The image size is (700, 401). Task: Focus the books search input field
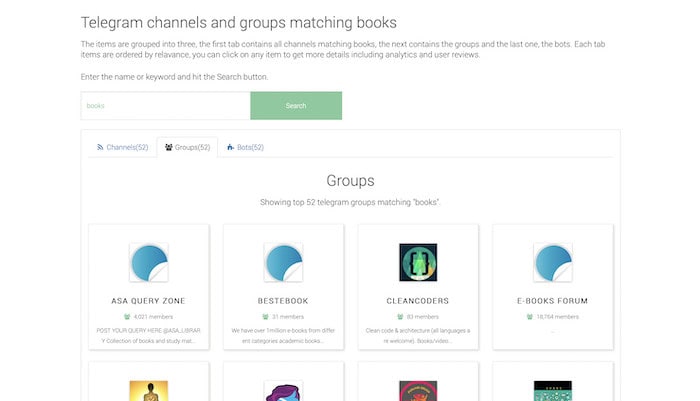coord(166,106)
